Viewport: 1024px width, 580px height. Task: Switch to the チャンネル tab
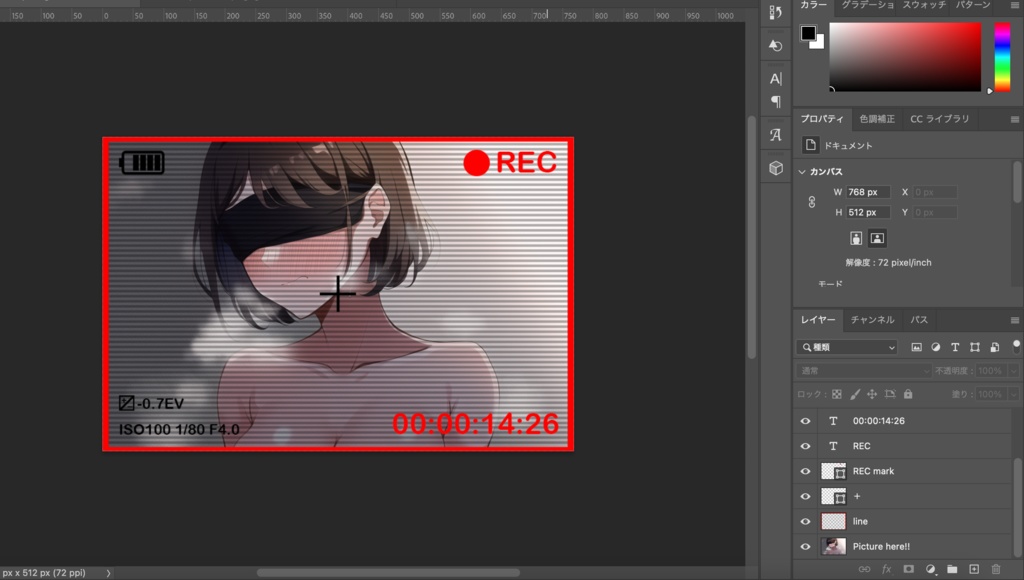(x=875, y=320)
